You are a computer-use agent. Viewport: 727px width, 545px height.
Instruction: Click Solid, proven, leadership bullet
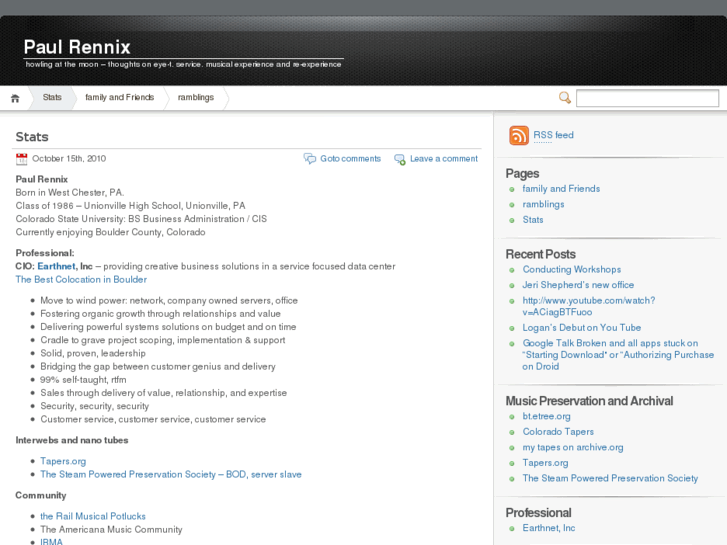(93, 353)
